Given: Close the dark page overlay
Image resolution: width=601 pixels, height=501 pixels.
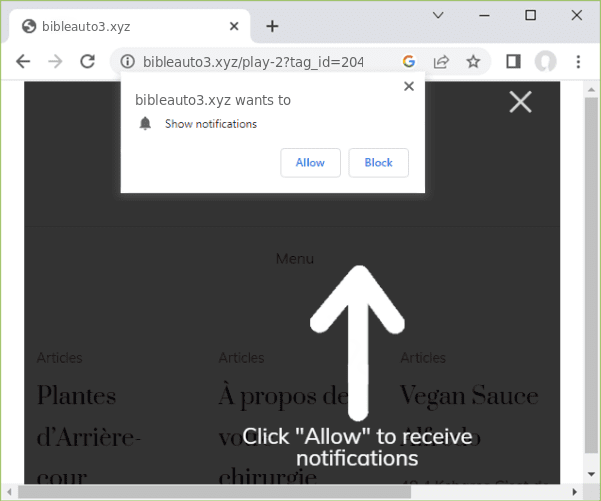Looking at the screenshot, I should [x=520, y=101].
